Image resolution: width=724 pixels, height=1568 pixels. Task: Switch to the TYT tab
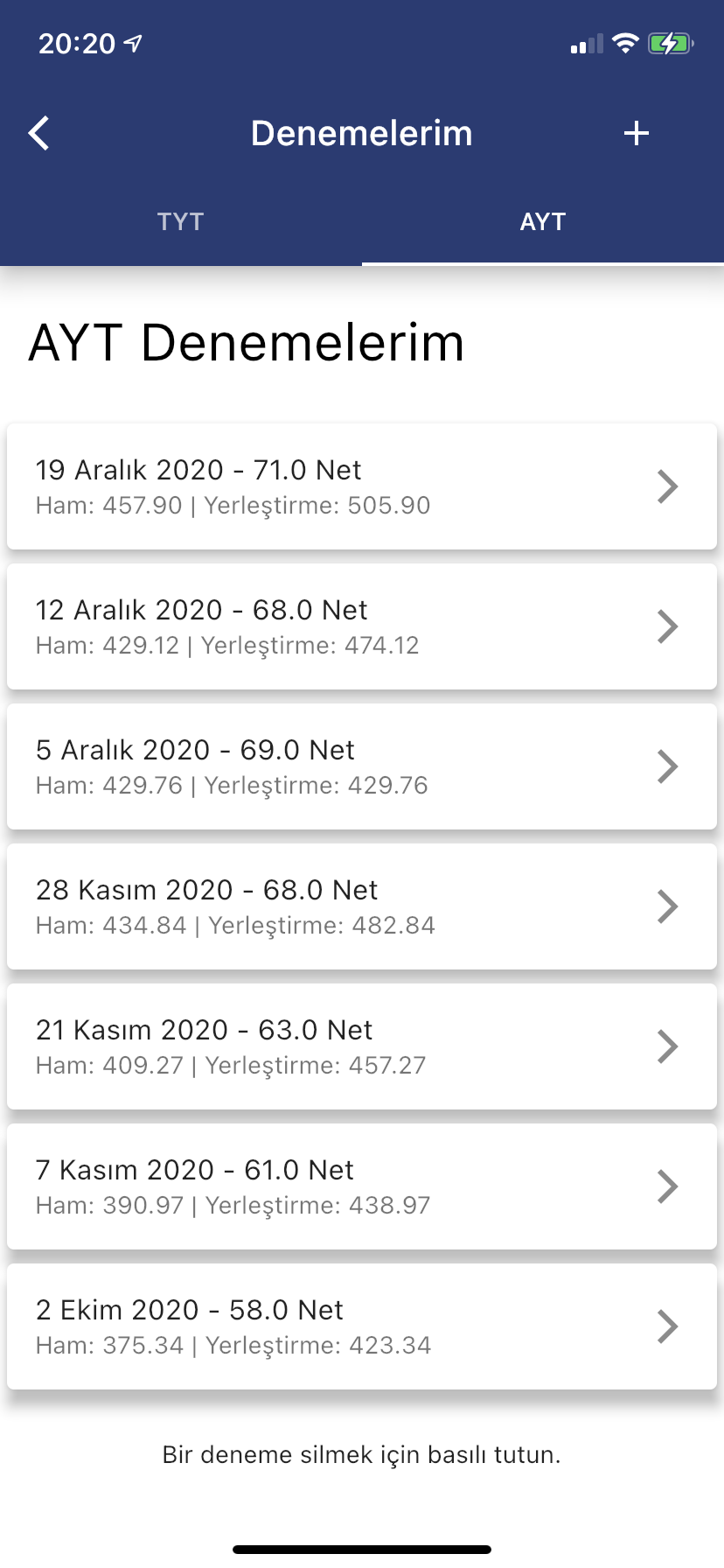tap(181, 221)
